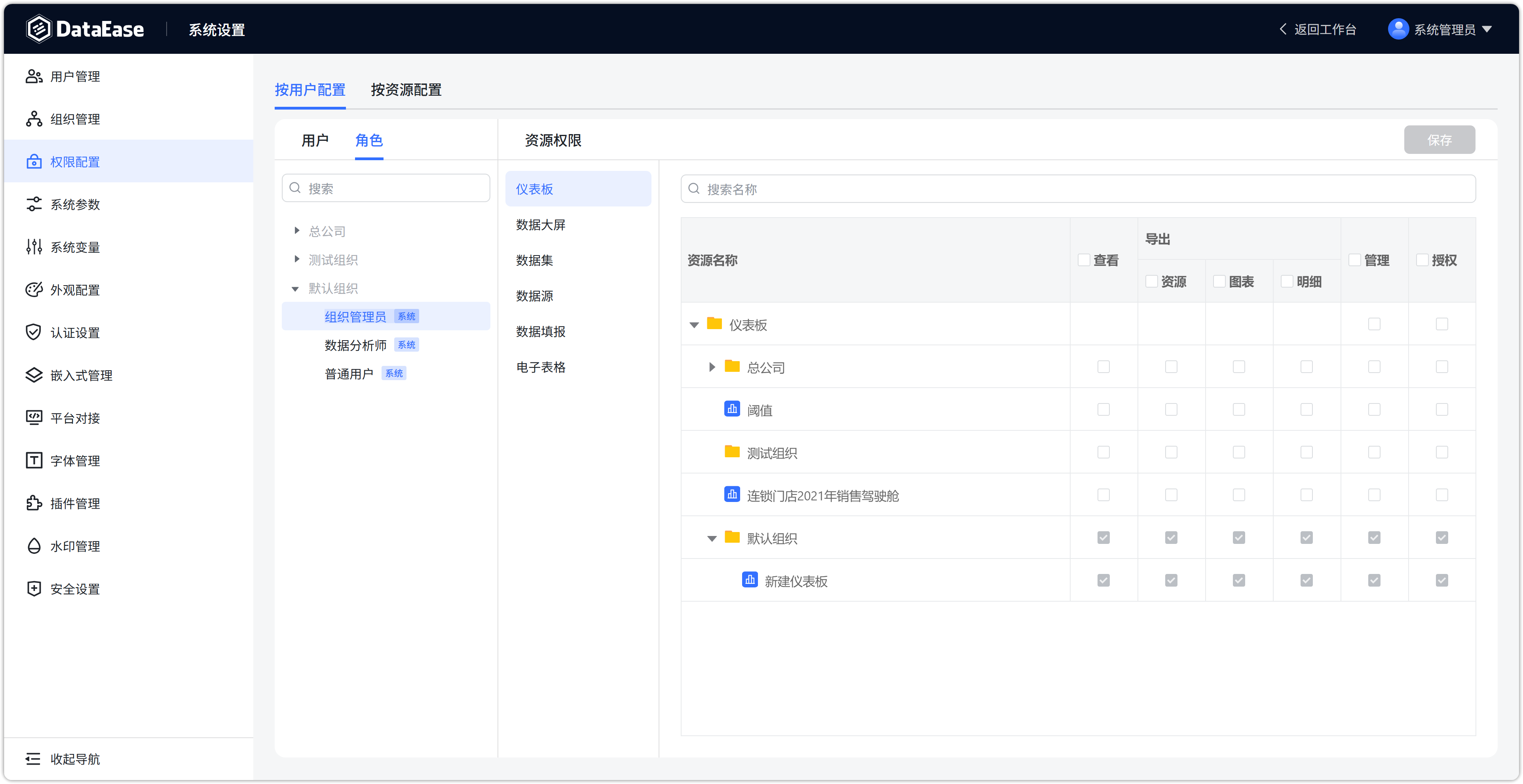This screenshot has width=1523, height=784.
Task: Click the 平台对接 monitor icon
Action: (x=34, y=418)
